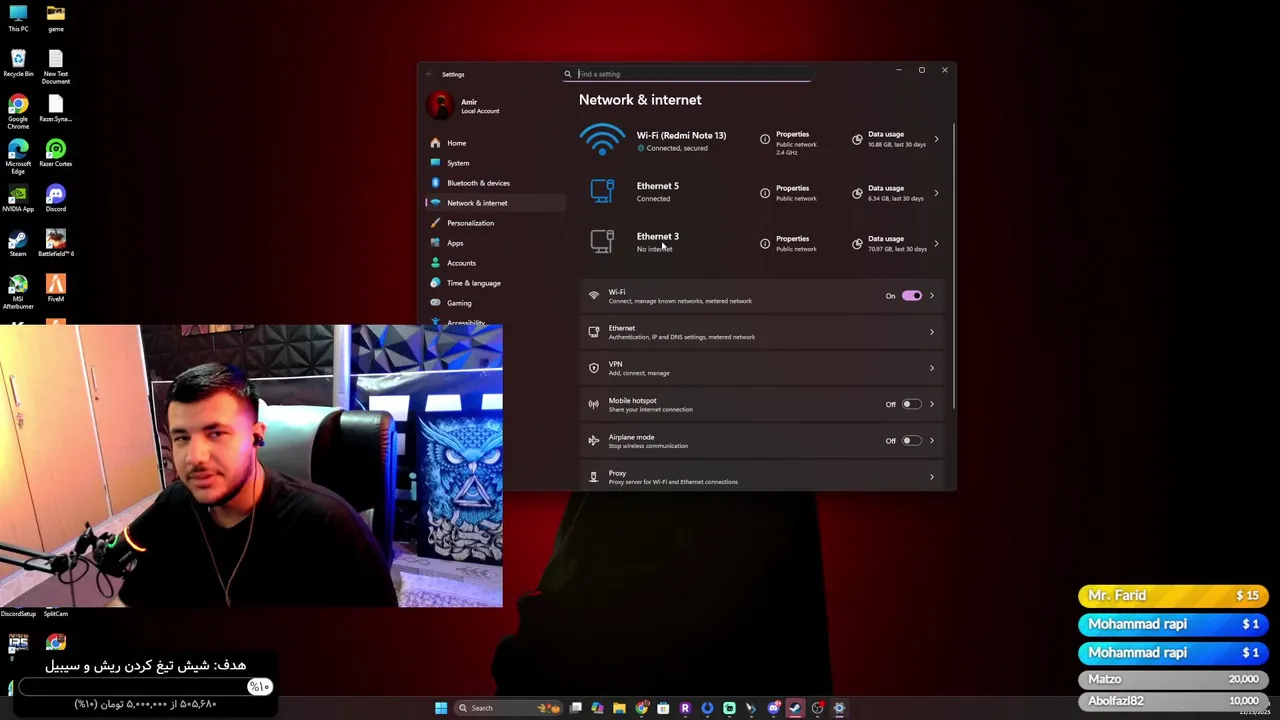This screenshot has height=720, width=1280.
Task: View Data usage for Ethernet 3
Action: [888, 243]
